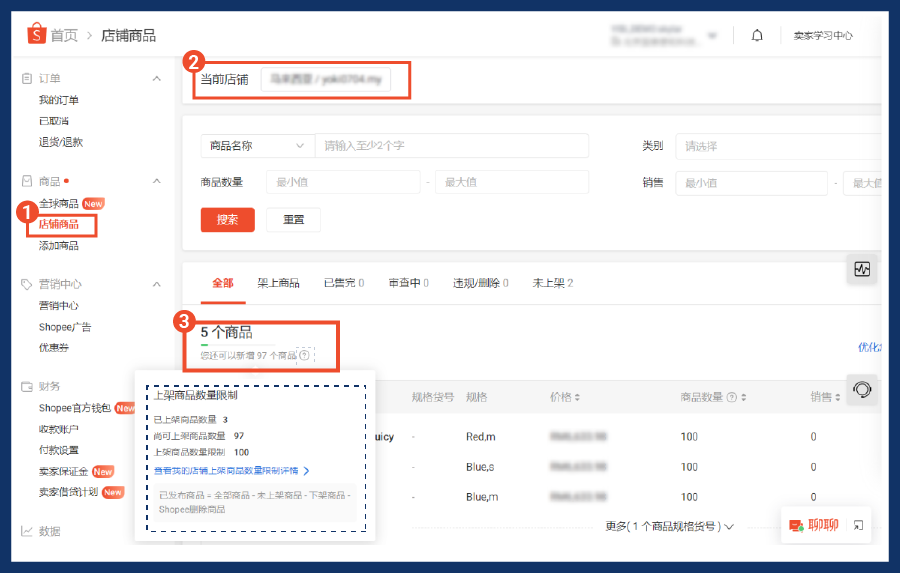
Task: Open 卖家学习中心 link
Action: pyautogui.click(x=823, y=36)
